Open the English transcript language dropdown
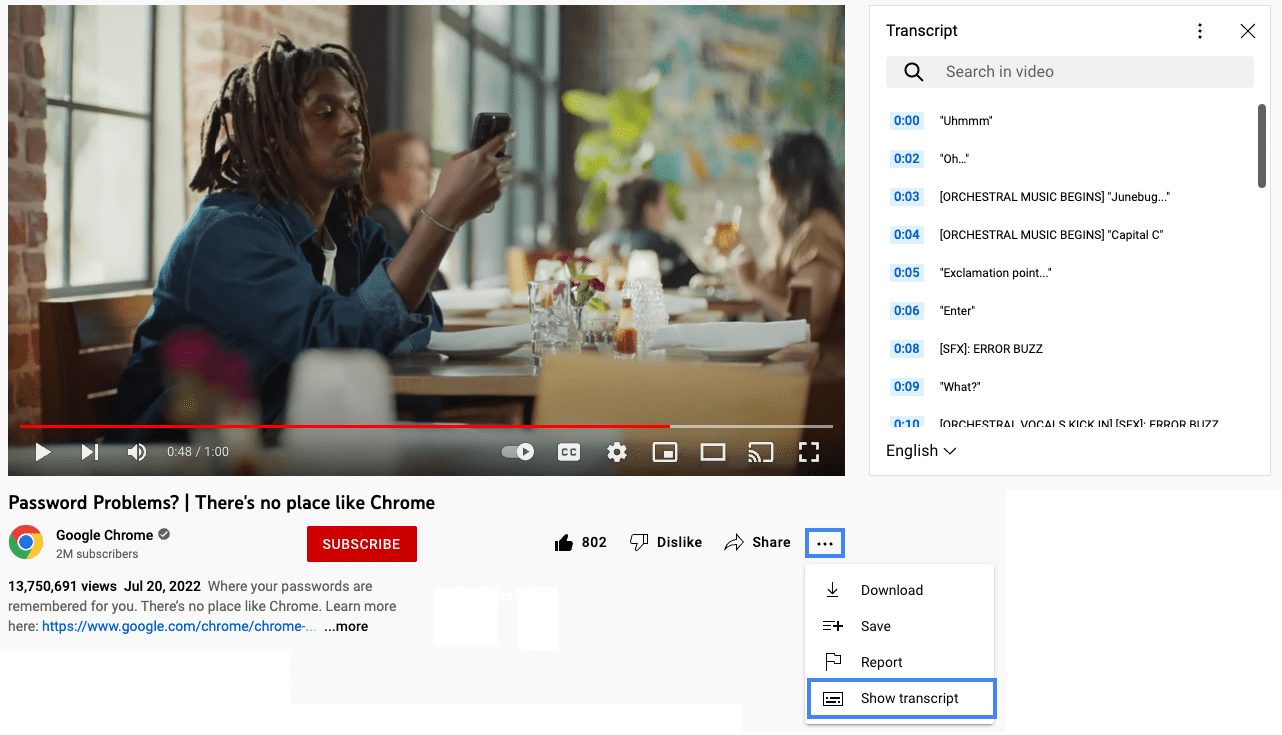The height and width of the screenshot is (735, 1282). coord(920,450)
